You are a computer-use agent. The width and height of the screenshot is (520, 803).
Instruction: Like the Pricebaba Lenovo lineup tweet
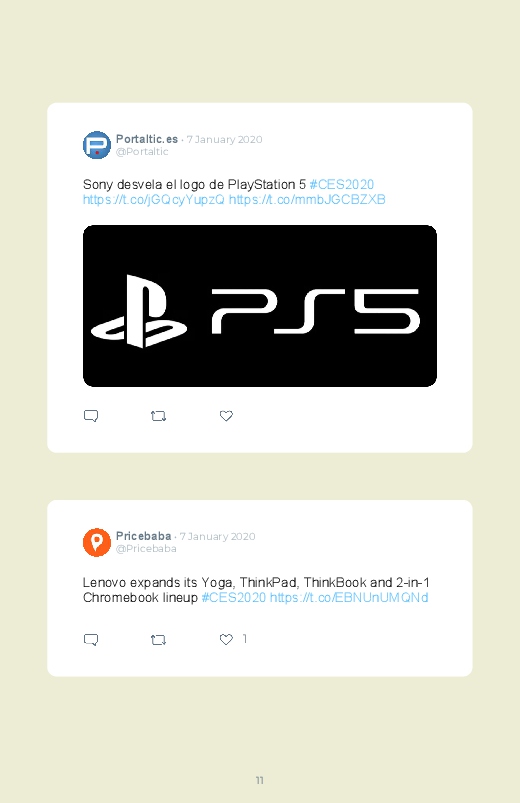[x=226, y=639]
